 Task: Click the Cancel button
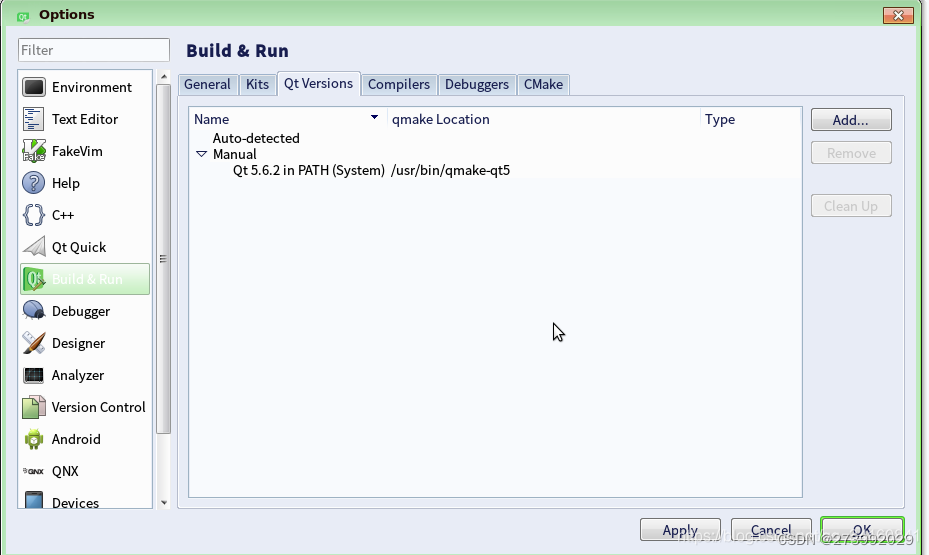pyautogui.click(x=771, y=530)
